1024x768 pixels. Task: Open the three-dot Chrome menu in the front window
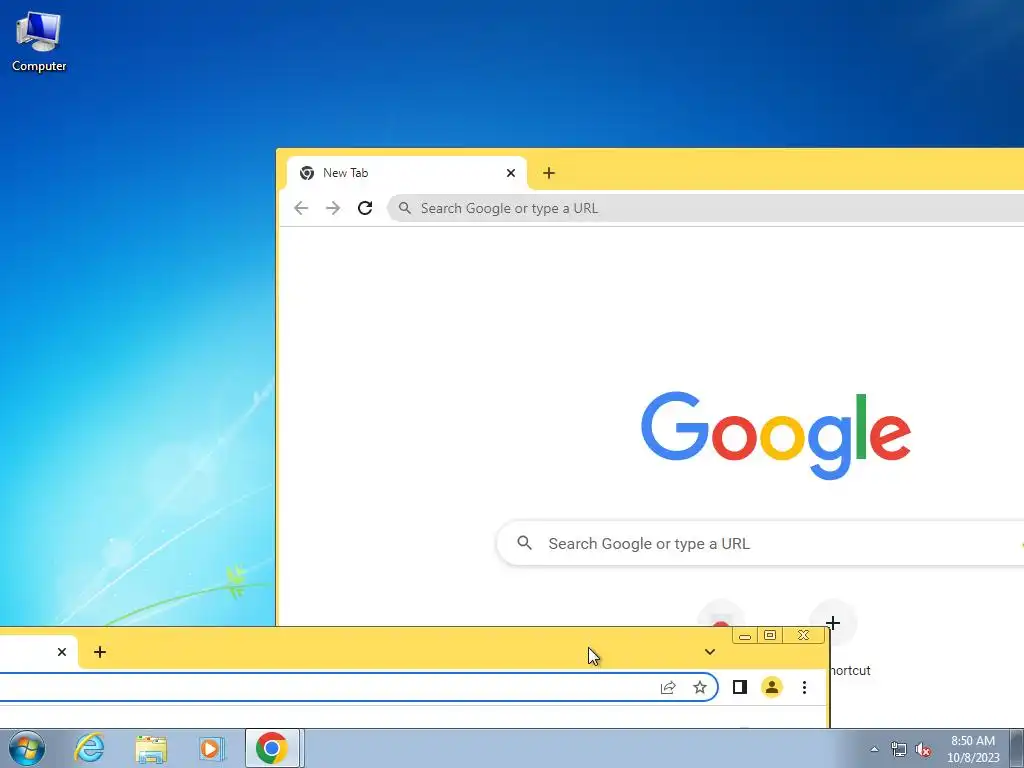pos(805,687)
